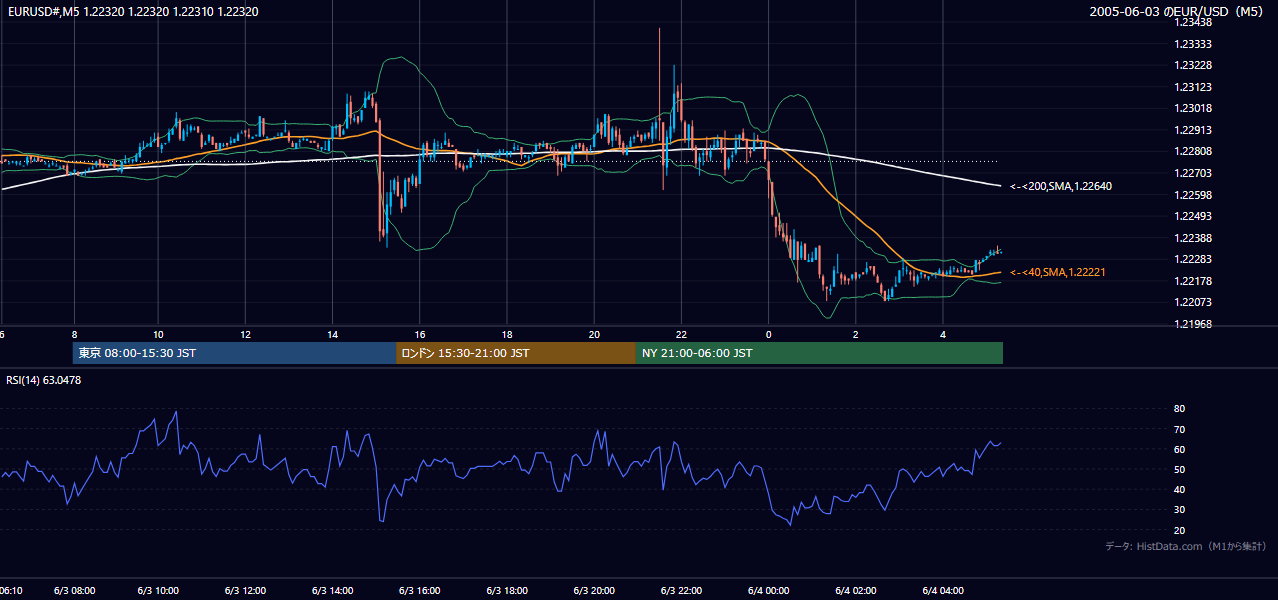Click the 200 SMA label showing 1.22640
The image size is (1278, 600).
1061,186
